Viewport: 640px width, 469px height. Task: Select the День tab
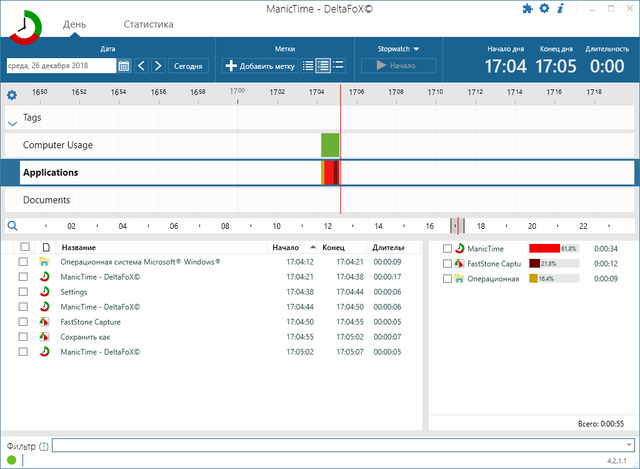point(74,24)
